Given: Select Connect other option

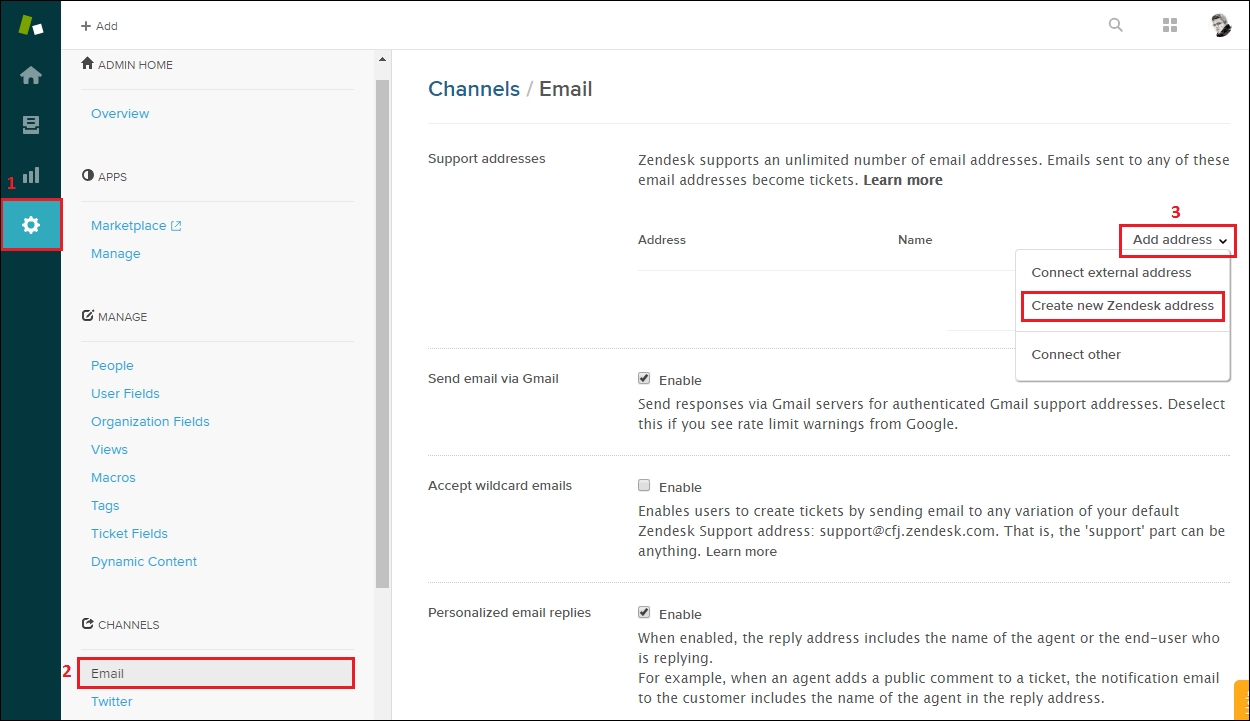Looking at the screenshot, I should (1076, 354).
